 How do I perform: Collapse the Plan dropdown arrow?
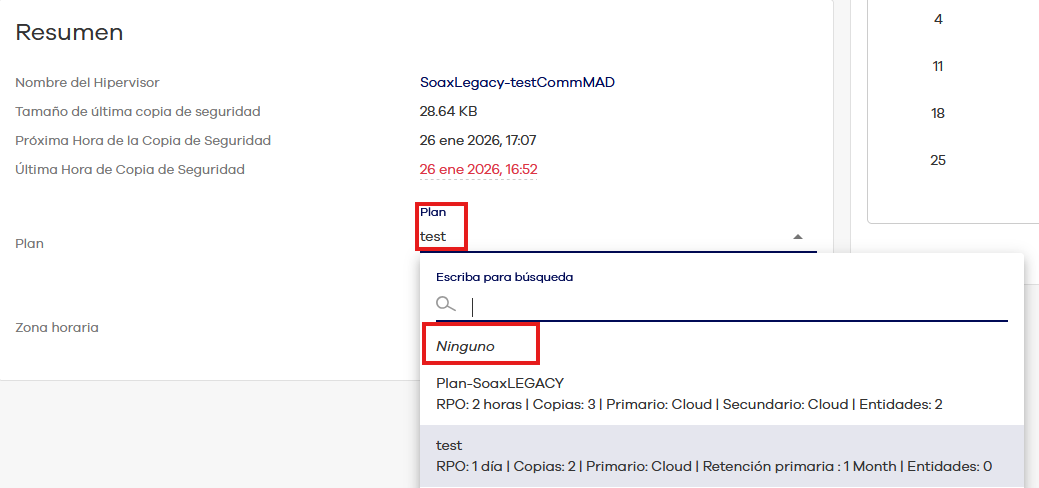point(798,237)
